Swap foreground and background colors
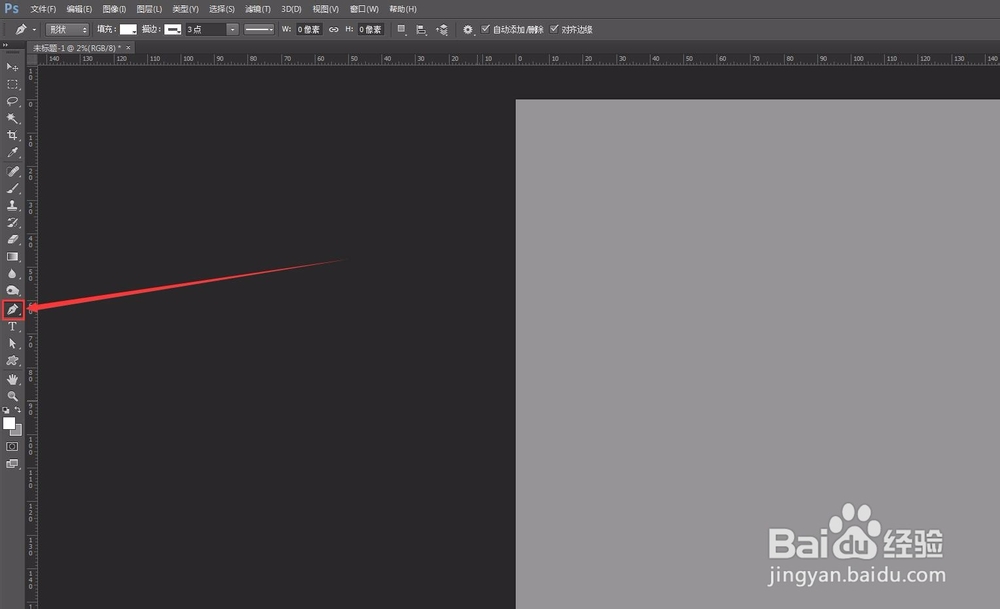Image resolution: width=1000 pixels, height=609 pixels. 18,410
